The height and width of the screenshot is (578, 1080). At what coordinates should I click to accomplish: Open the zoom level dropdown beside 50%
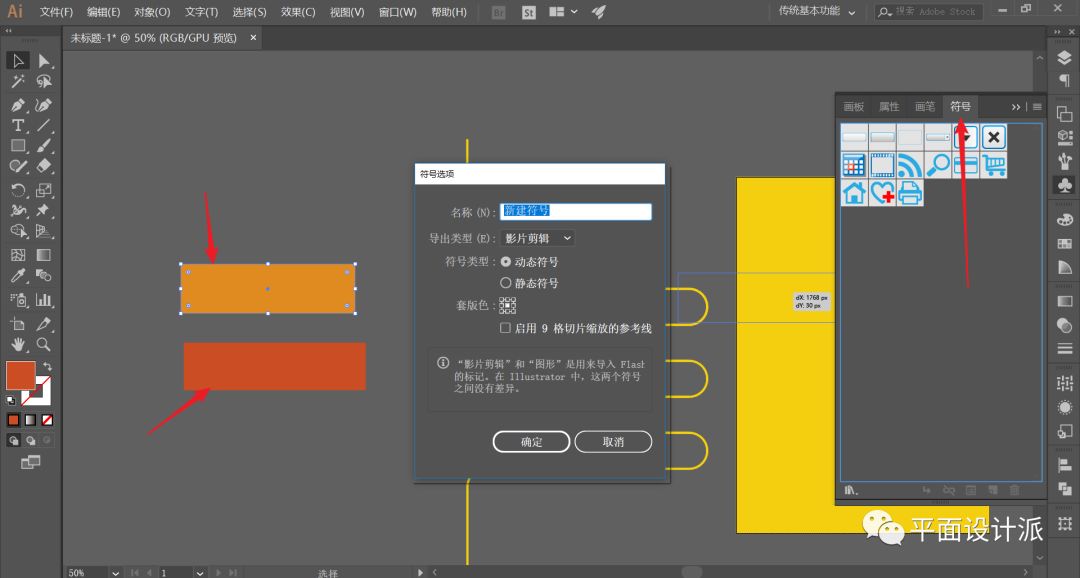click(x=116, y=573)
